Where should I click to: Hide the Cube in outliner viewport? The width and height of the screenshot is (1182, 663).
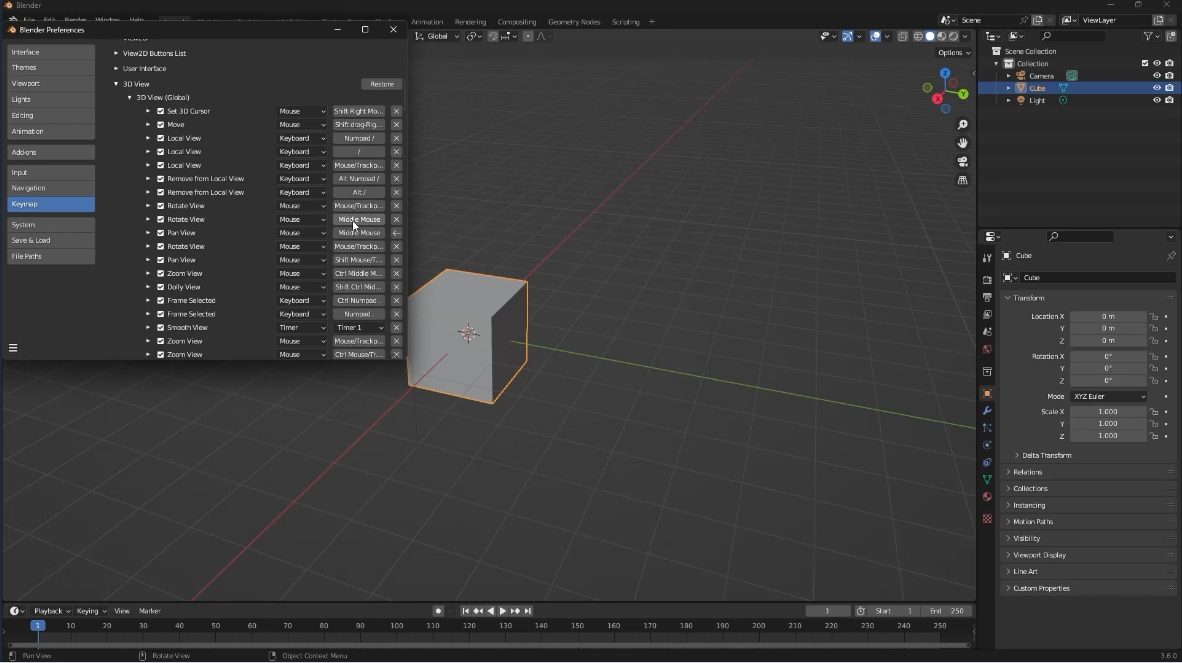pos(1156,88)
